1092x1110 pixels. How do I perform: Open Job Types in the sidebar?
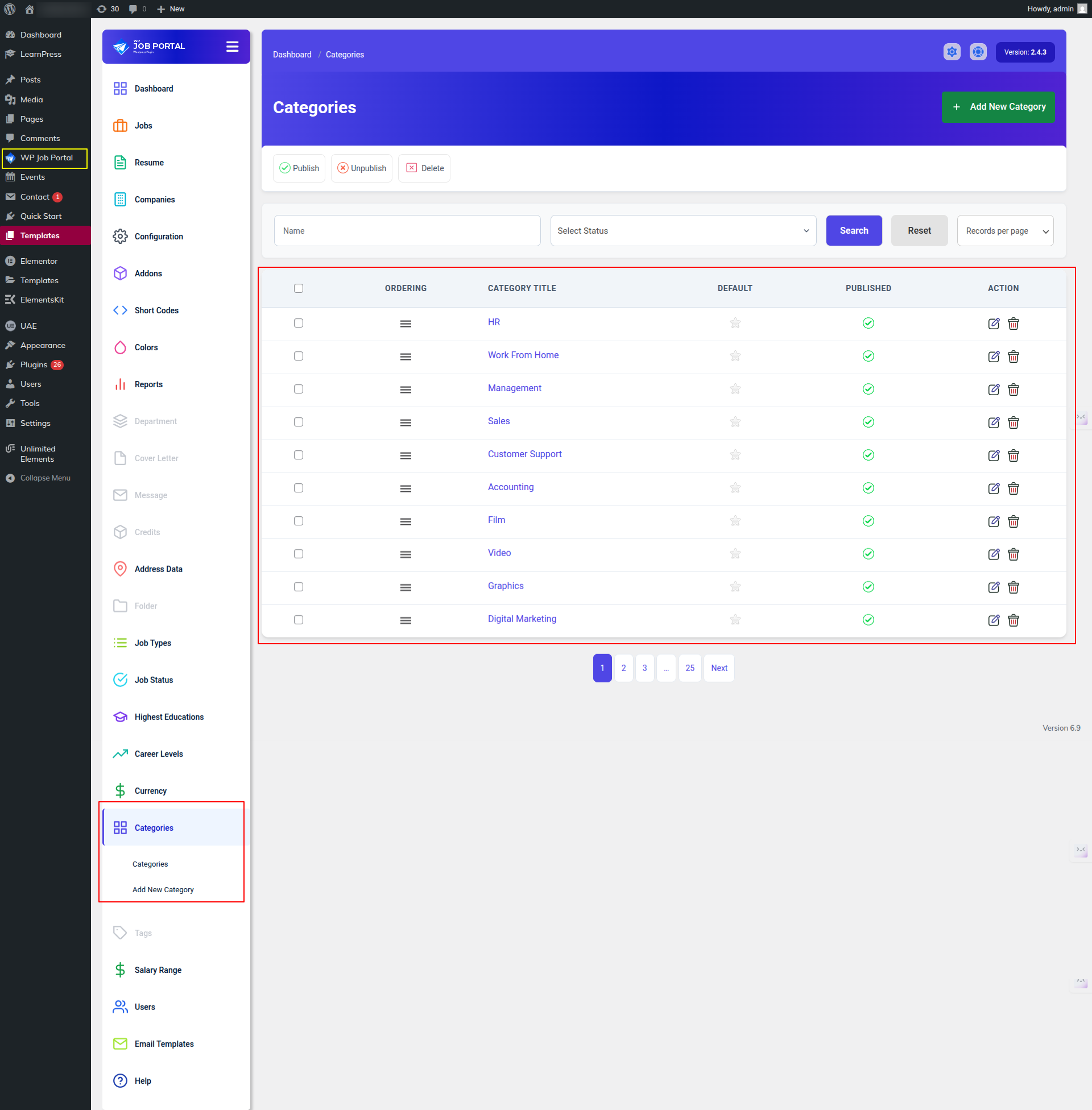pyautogui.click(x=152, y=643)
